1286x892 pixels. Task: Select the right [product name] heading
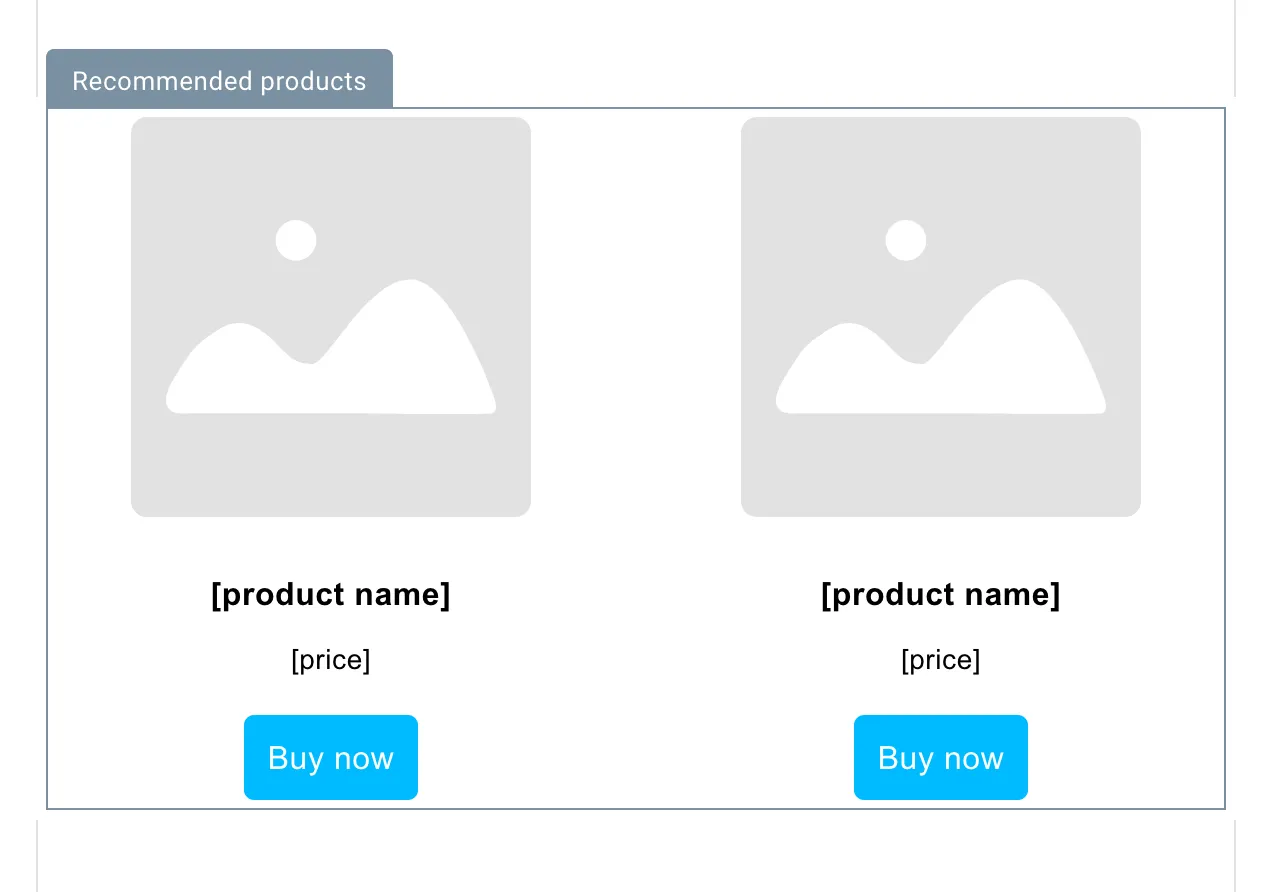[941, 595]
